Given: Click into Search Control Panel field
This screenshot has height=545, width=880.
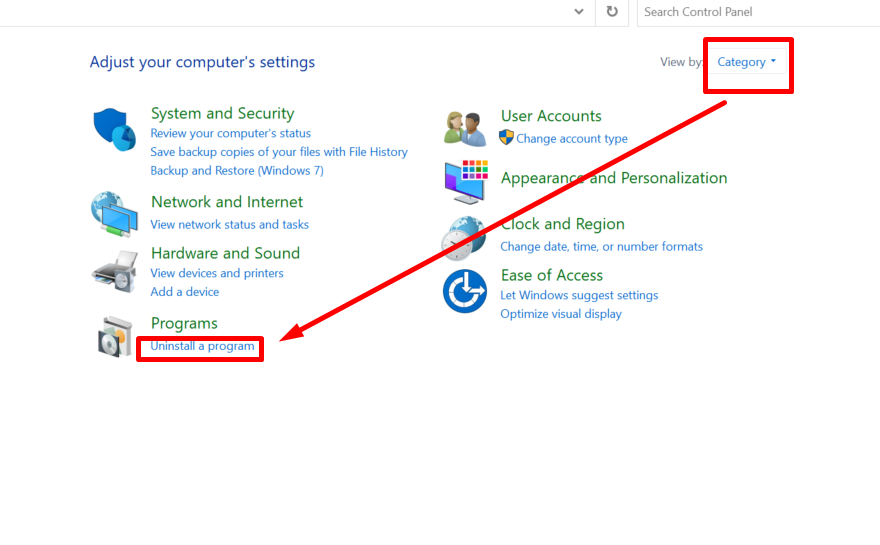Looking at the screenshot, I should (758, 12).
